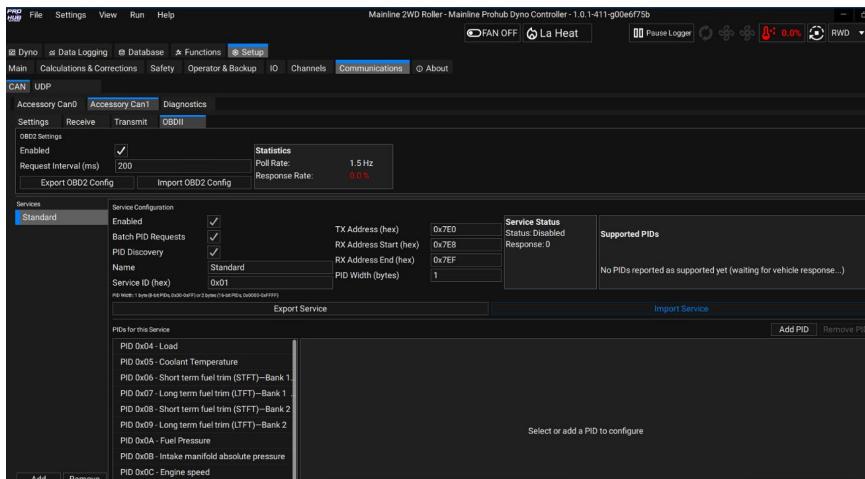
Task: Click the Add PID button
Action: point(794,329)
